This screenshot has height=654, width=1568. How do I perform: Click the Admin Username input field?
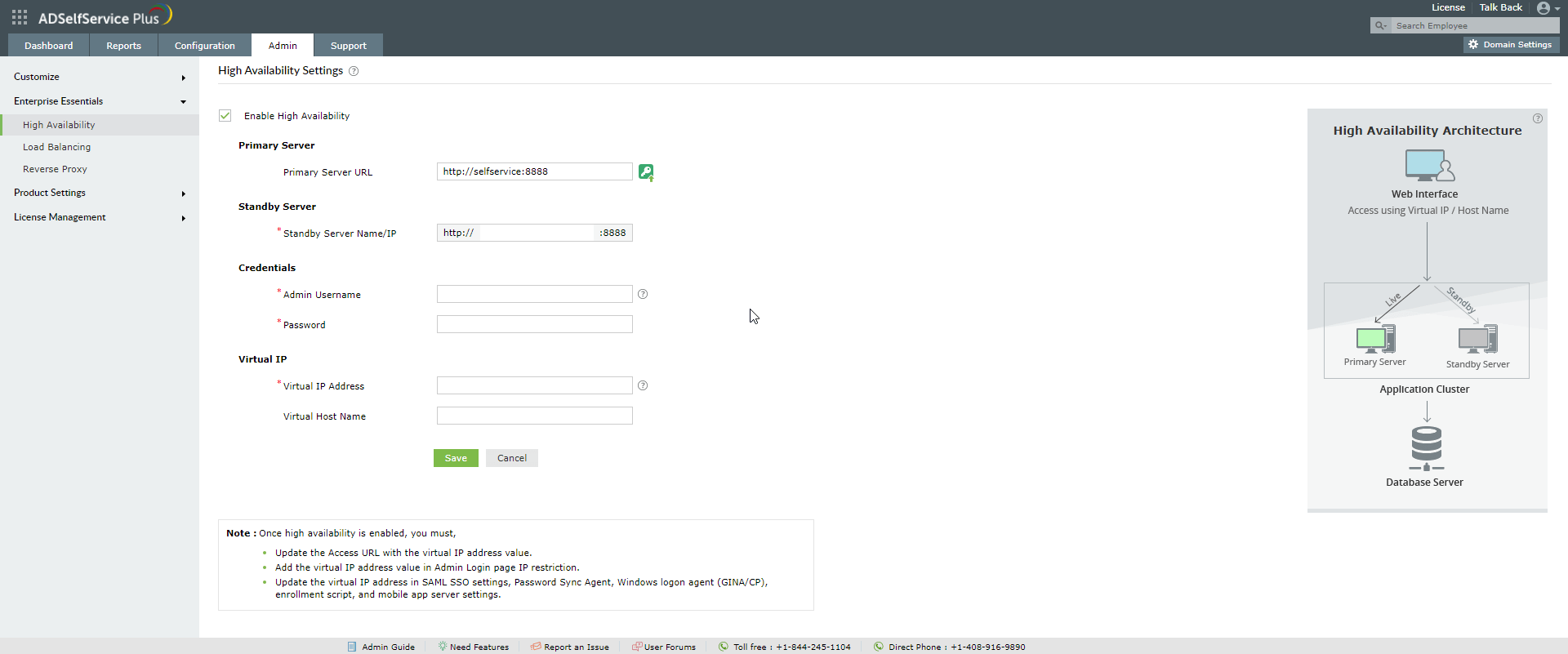[x=535, y=294]
